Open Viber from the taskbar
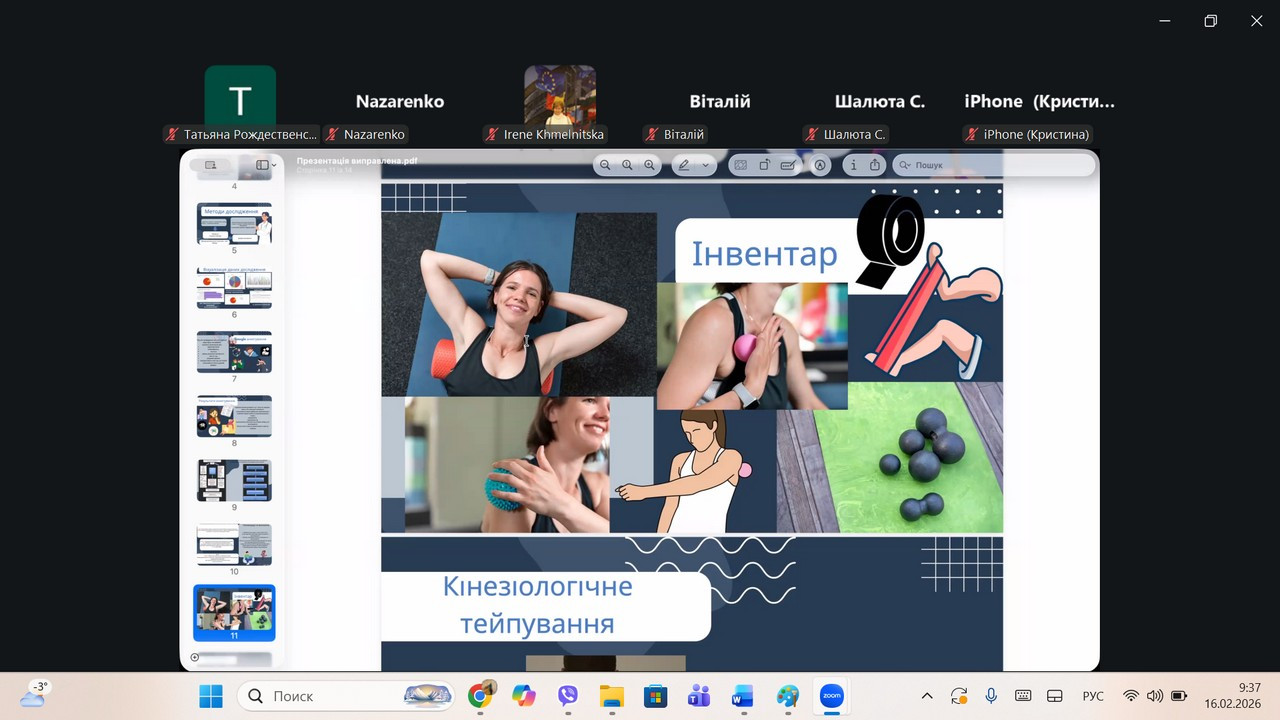This screenshot has height=720, width=1280. 568,696
